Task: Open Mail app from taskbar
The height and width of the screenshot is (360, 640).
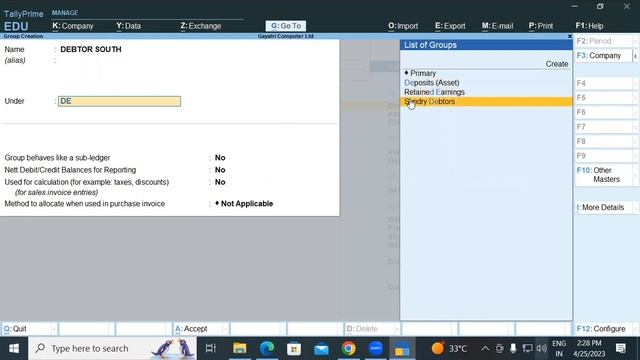Action: [x=321, y=348]
